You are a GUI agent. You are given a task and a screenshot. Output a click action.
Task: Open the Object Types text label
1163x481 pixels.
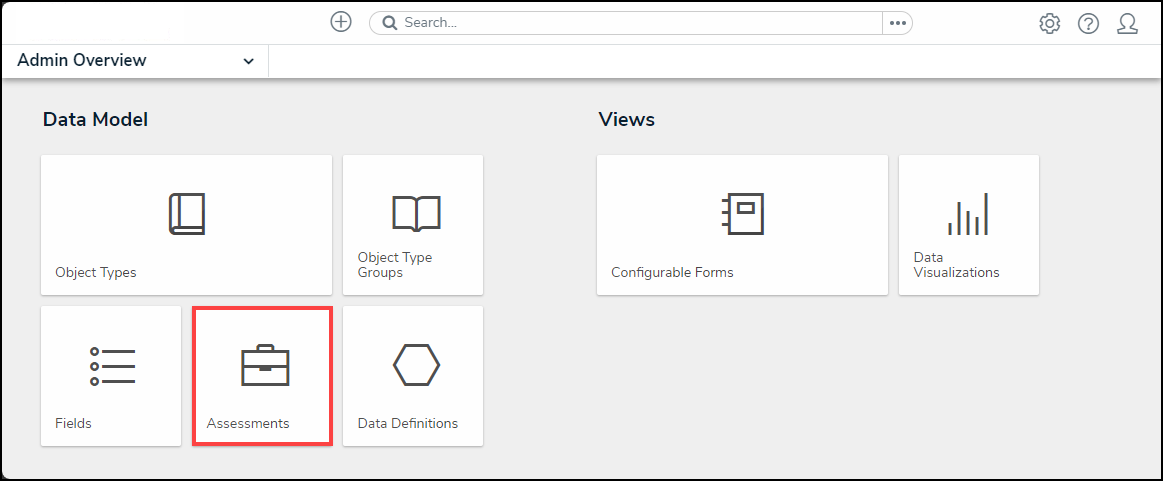pyautogui.click(x=96, y=272)
